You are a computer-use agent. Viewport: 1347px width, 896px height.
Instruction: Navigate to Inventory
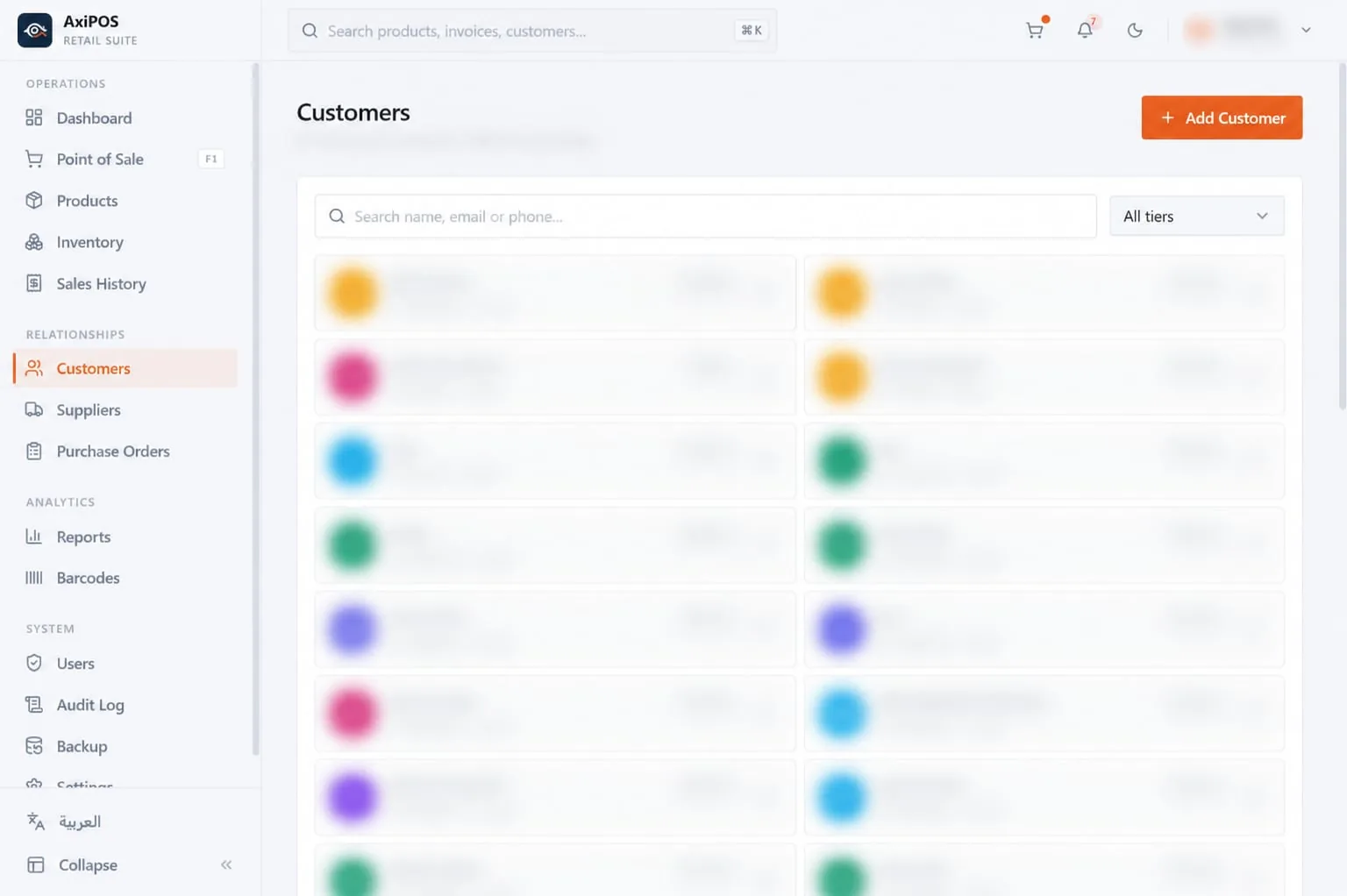coord(125,242)
